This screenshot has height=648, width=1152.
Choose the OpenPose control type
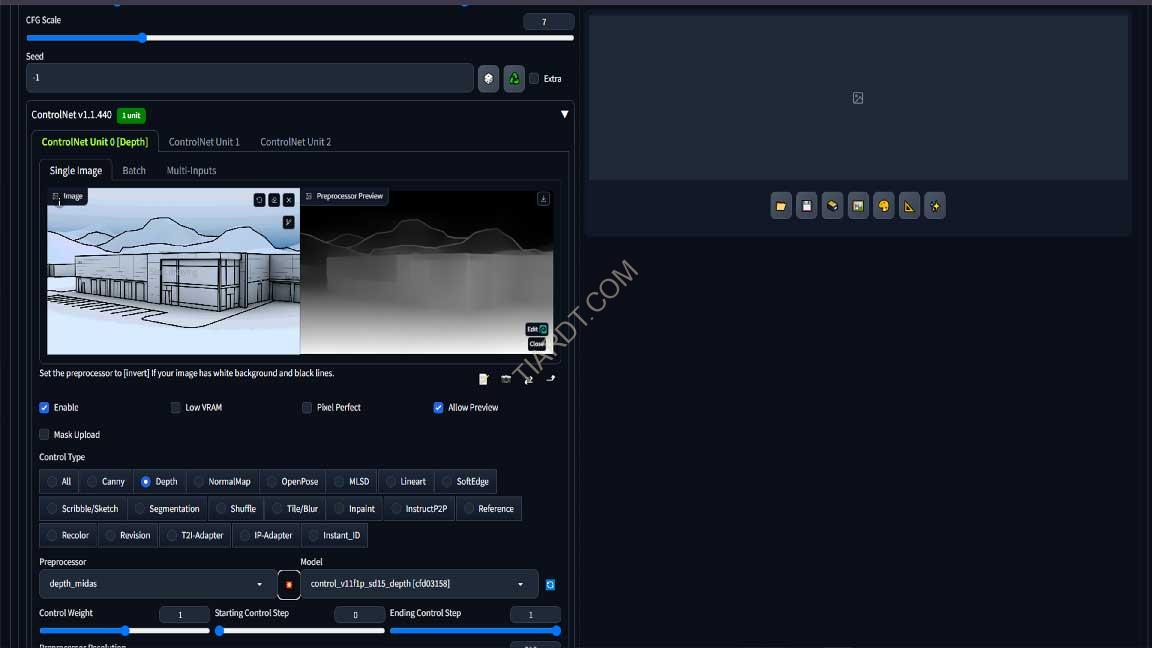pyautogui.click(x=292, y=481)
